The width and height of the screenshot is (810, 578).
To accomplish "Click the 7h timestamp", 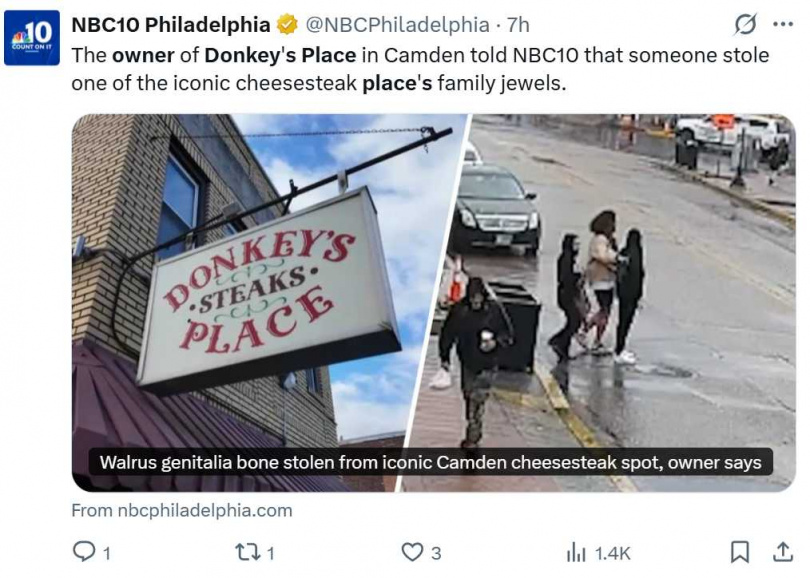I will point(518,25).
